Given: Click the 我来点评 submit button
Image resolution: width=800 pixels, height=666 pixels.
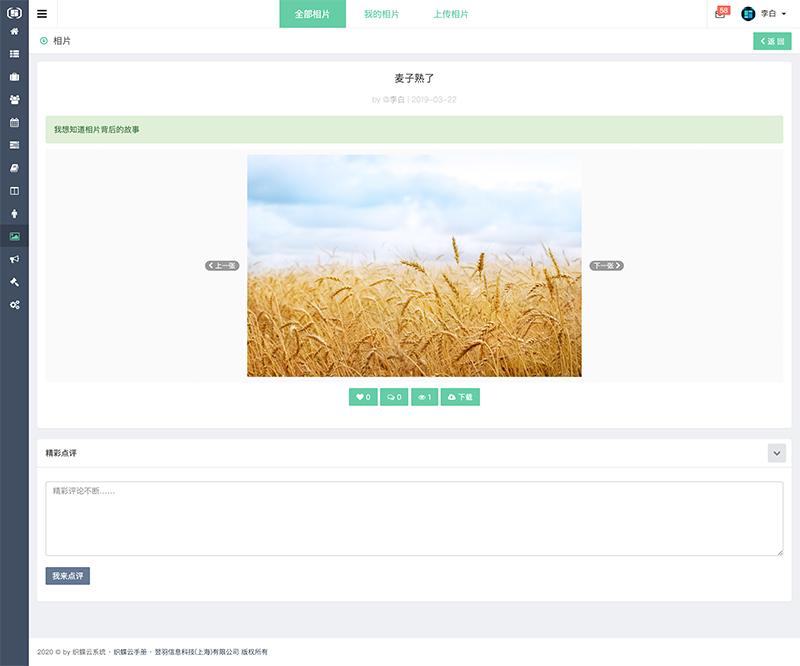Looking at the screenshot, I should tap(67, 576).
